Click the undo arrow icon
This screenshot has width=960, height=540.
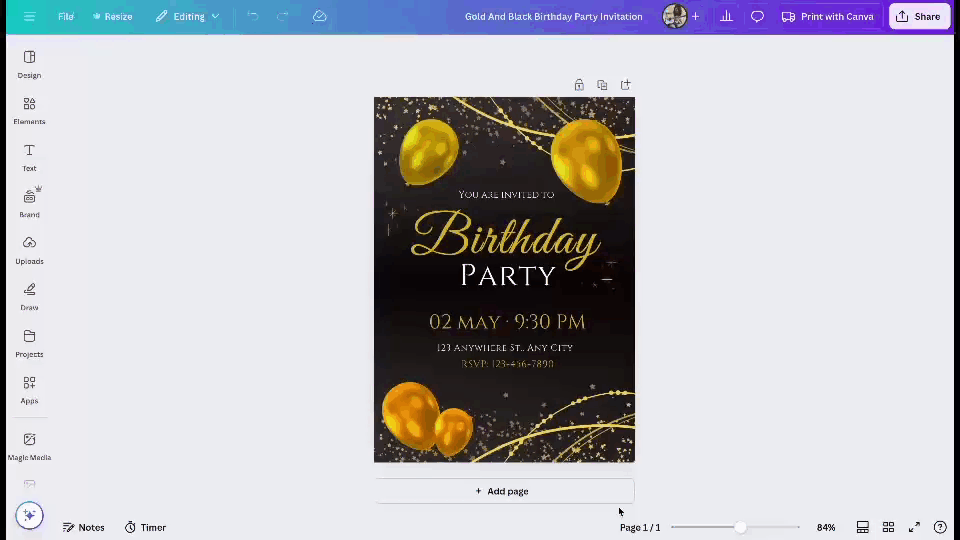coord(253,17)
